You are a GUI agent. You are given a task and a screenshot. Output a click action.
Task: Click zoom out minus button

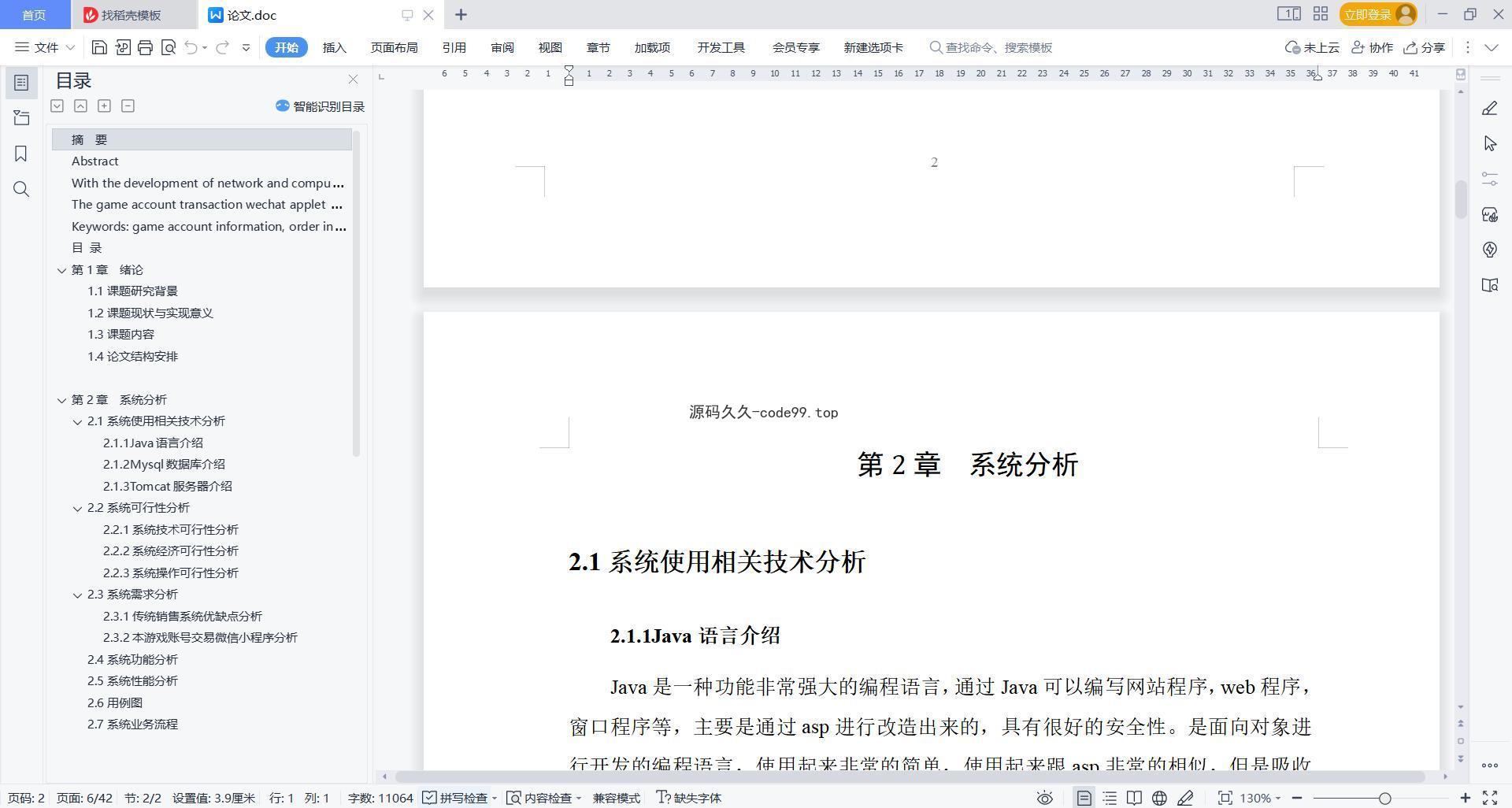[x=1296, y=798]
